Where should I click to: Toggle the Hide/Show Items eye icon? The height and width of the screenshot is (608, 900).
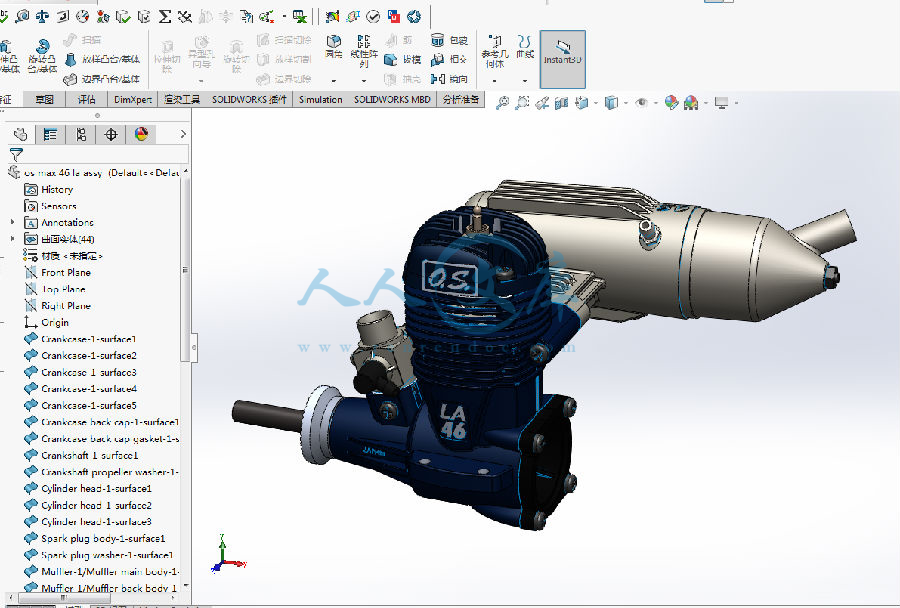pyautogui.click(x=641, y=103)
